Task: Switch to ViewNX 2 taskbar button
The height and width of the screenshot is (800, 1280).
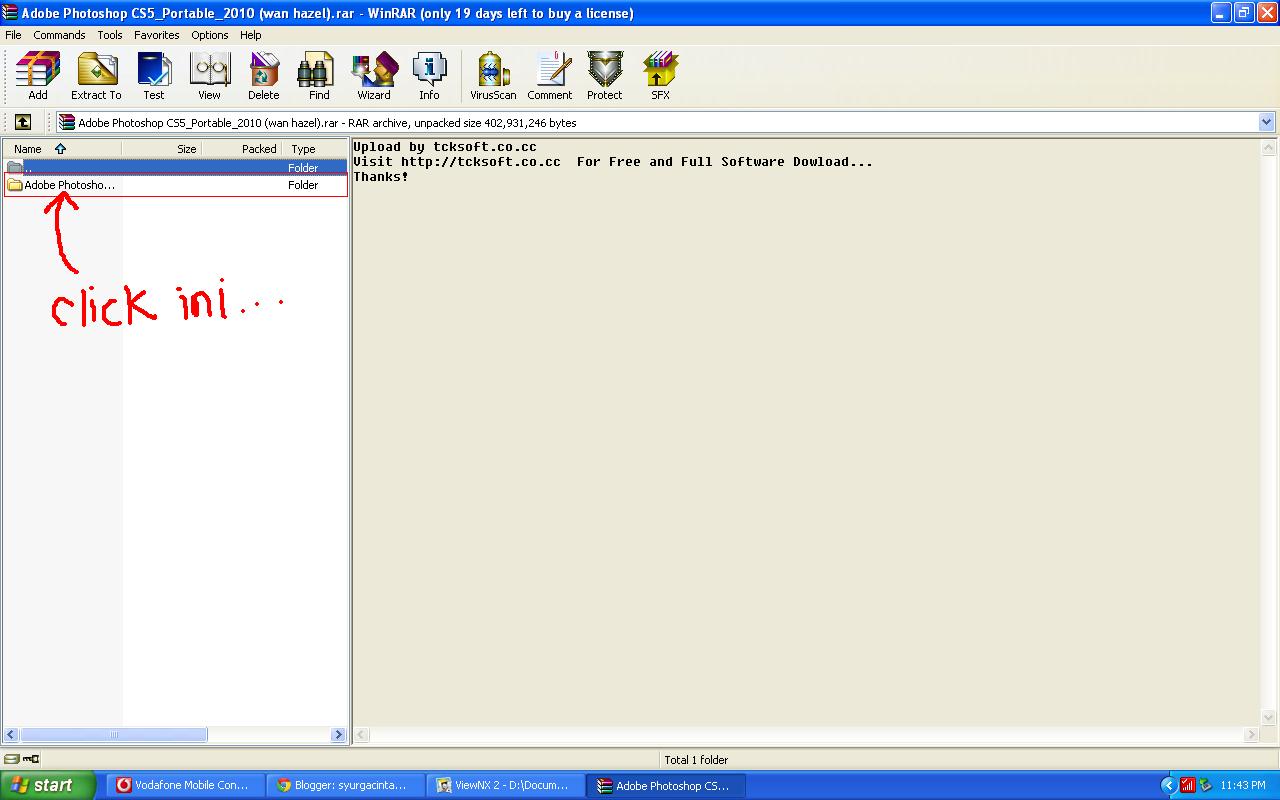Action: [x=506, y=785]
